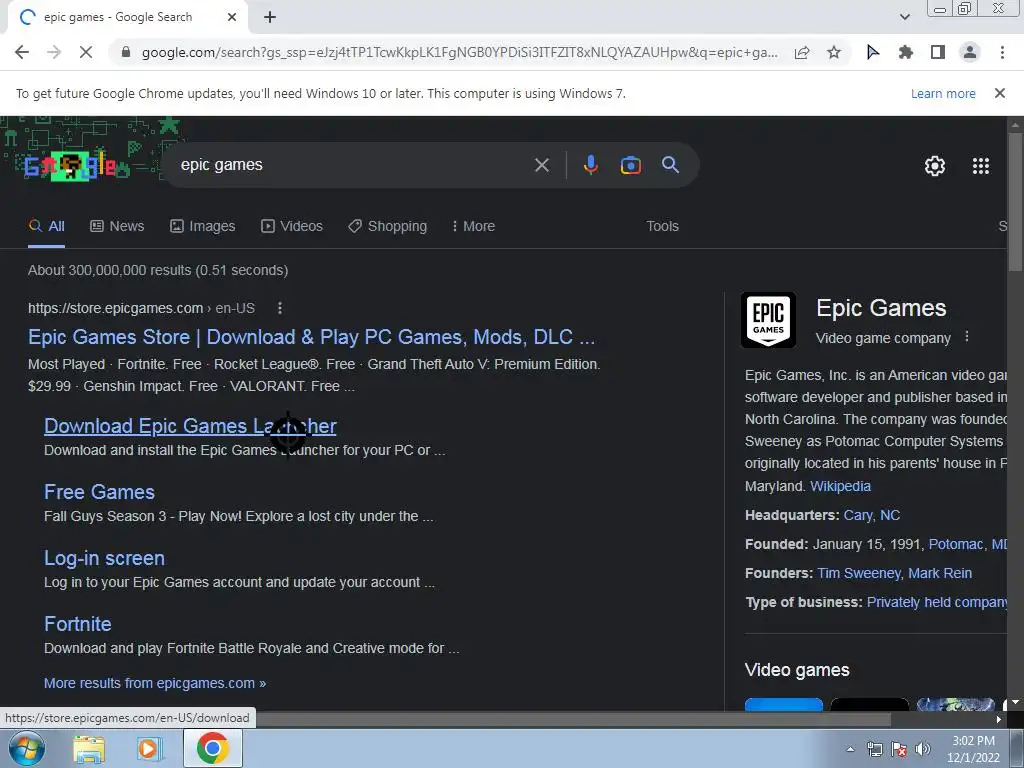Open the taskbar clock and date
Image resolution: width=1024 pixels, height=768 pixels.
click(x=973, y=749)
